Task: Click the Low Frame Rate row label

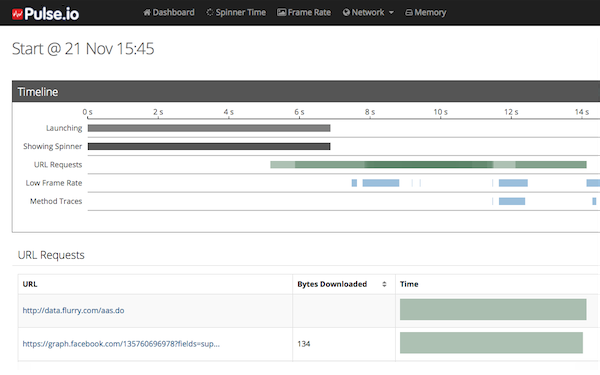Action: tap(54, 183)
